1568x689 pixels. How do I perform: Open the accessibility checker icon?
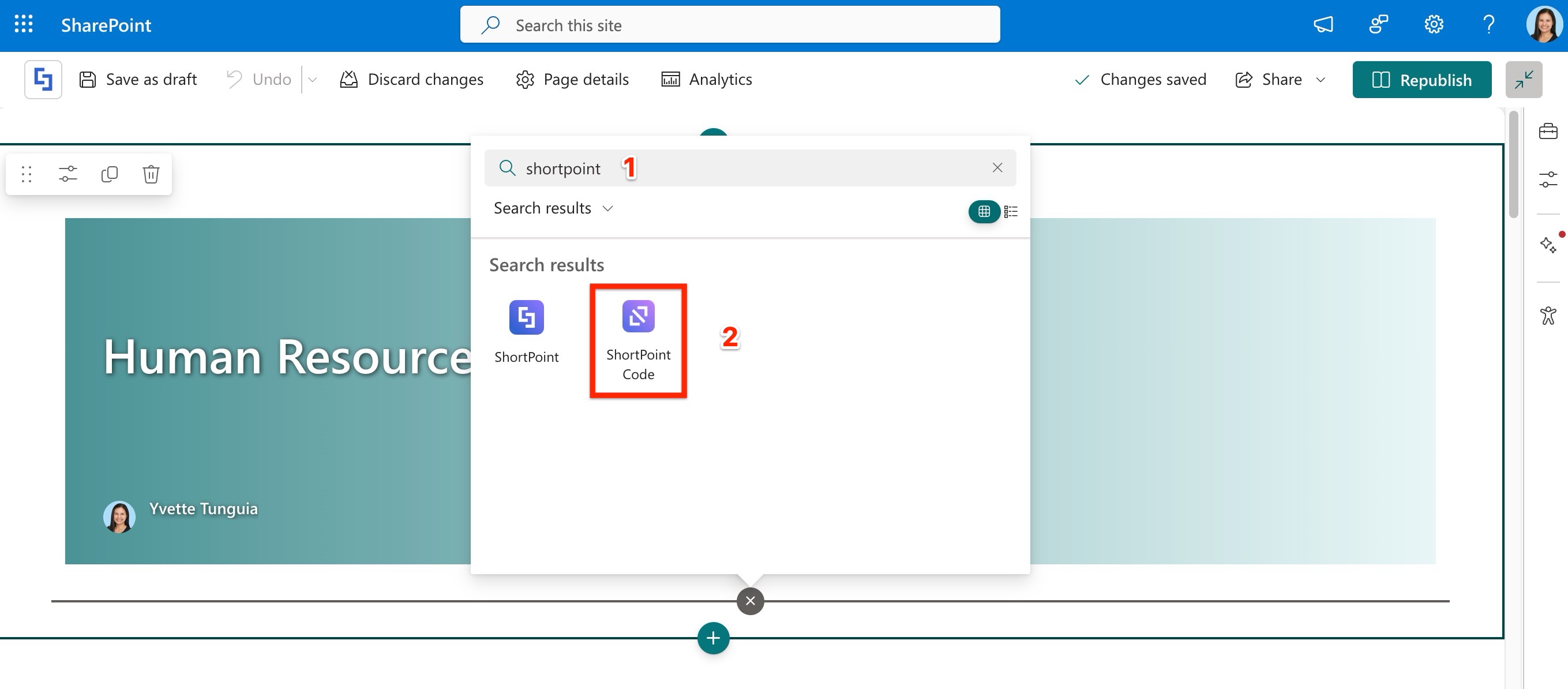1547,315
